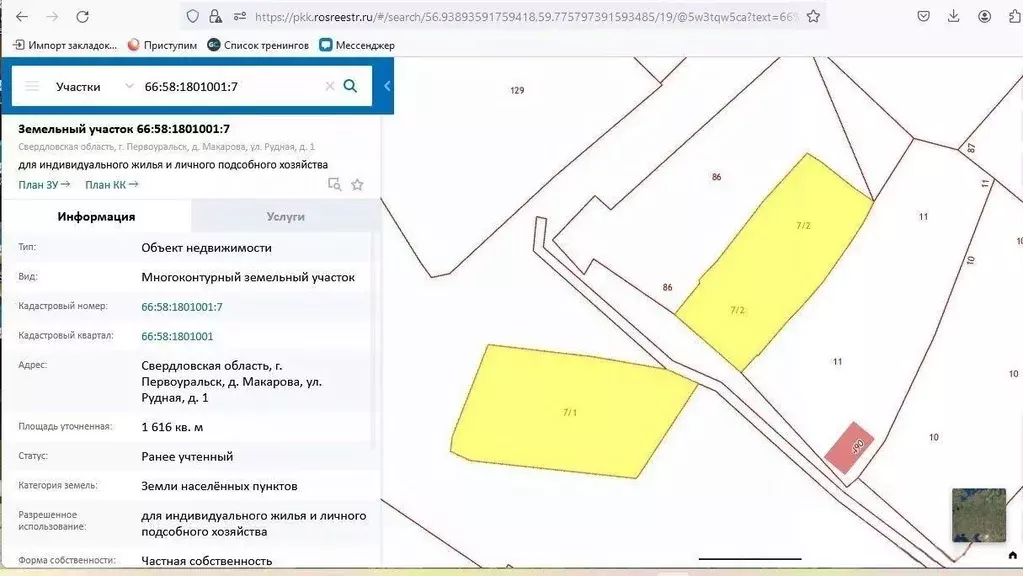1023x576 pixels.
Task: Open the Pocket save icon
Action: [923, 16]
